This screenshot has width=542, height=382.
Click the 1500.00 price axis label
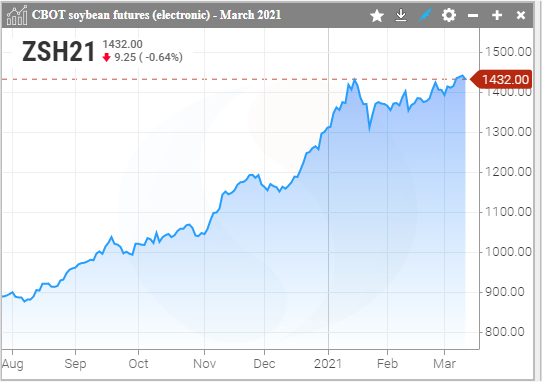pyautogui.click(x=508, y=52)
